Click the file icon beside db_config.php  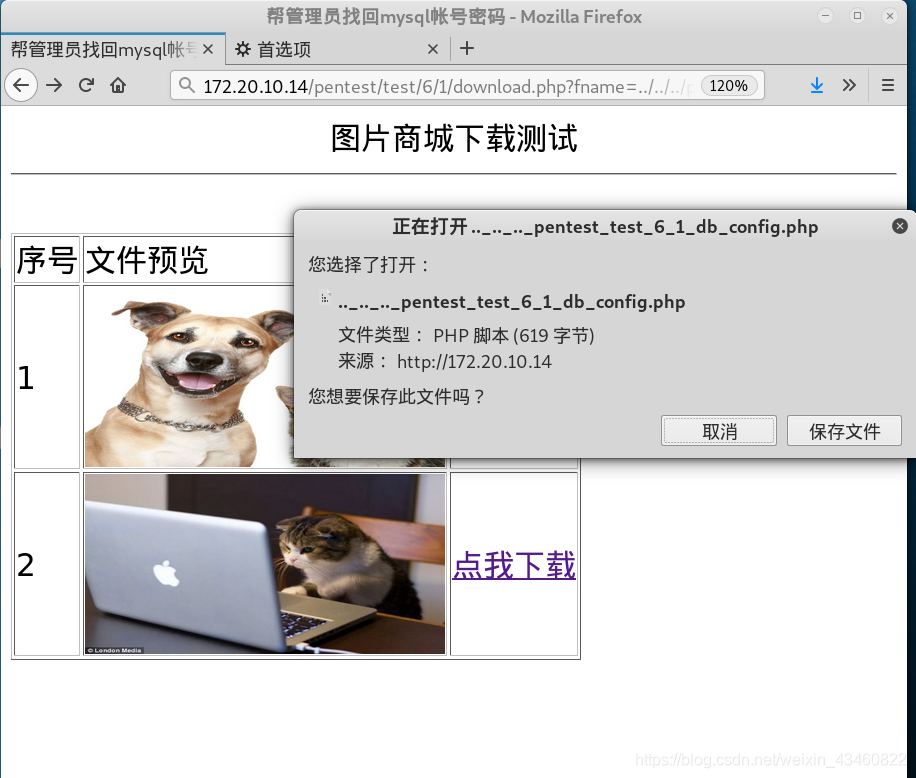pyautogui.click(x=325, y=297)
